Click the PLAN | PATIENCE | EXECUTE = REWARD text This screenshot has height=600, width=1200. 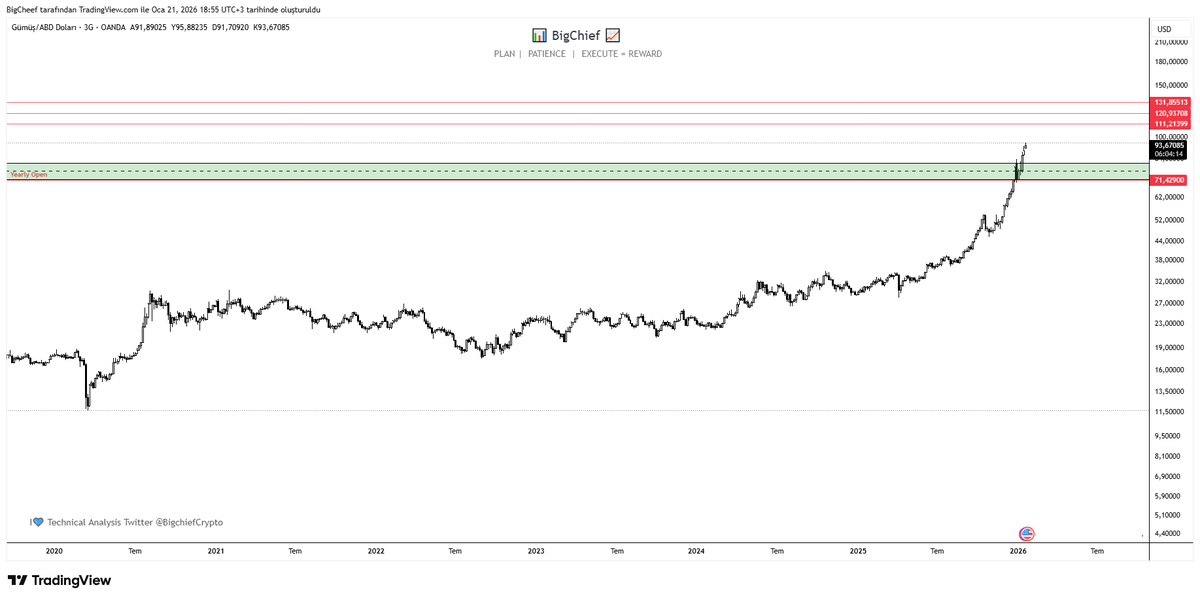(578, 54)
